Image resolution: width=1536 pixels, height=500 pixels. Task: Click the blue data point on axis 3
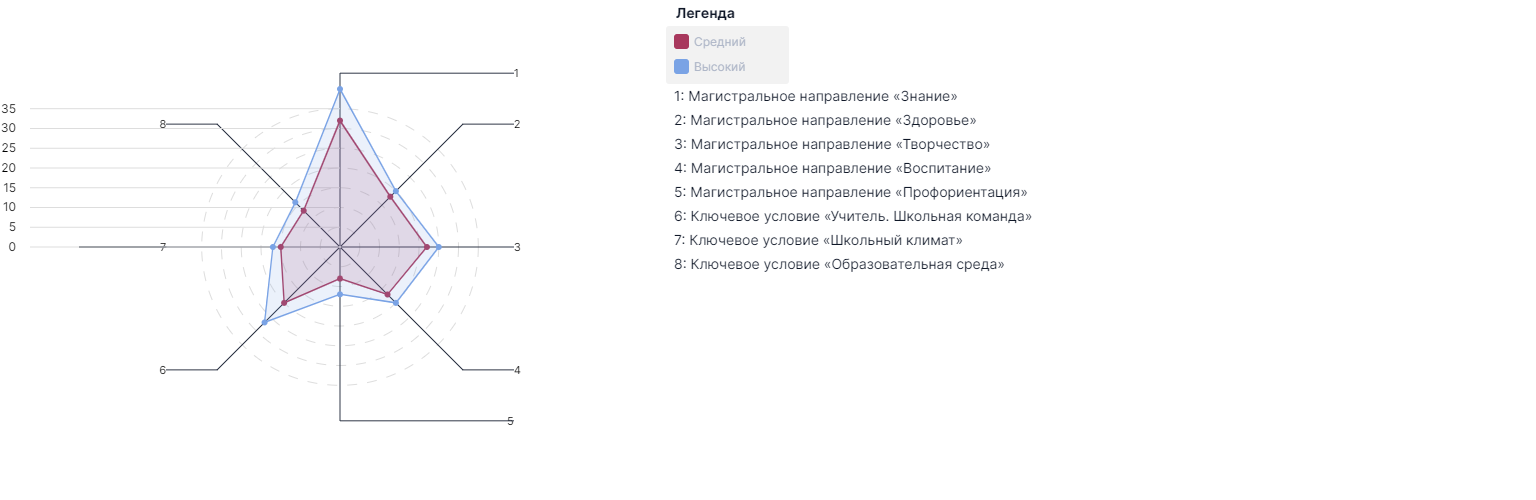438,247
